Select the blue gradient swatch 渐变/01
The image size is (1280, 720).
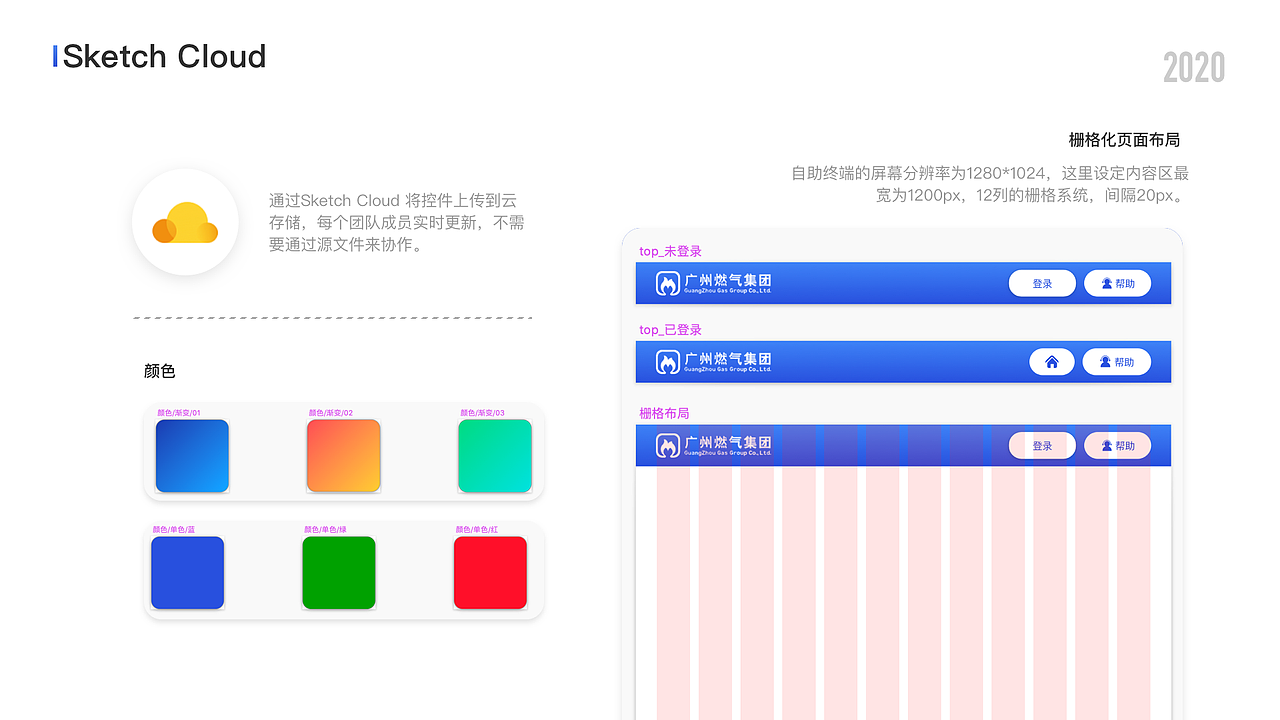click(192, 456)
